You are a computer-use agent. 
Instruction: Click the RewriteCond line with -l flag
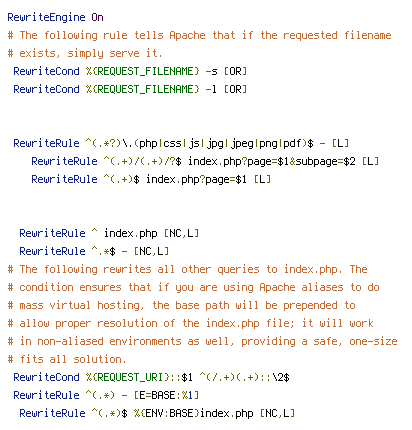tap(130, 89)
